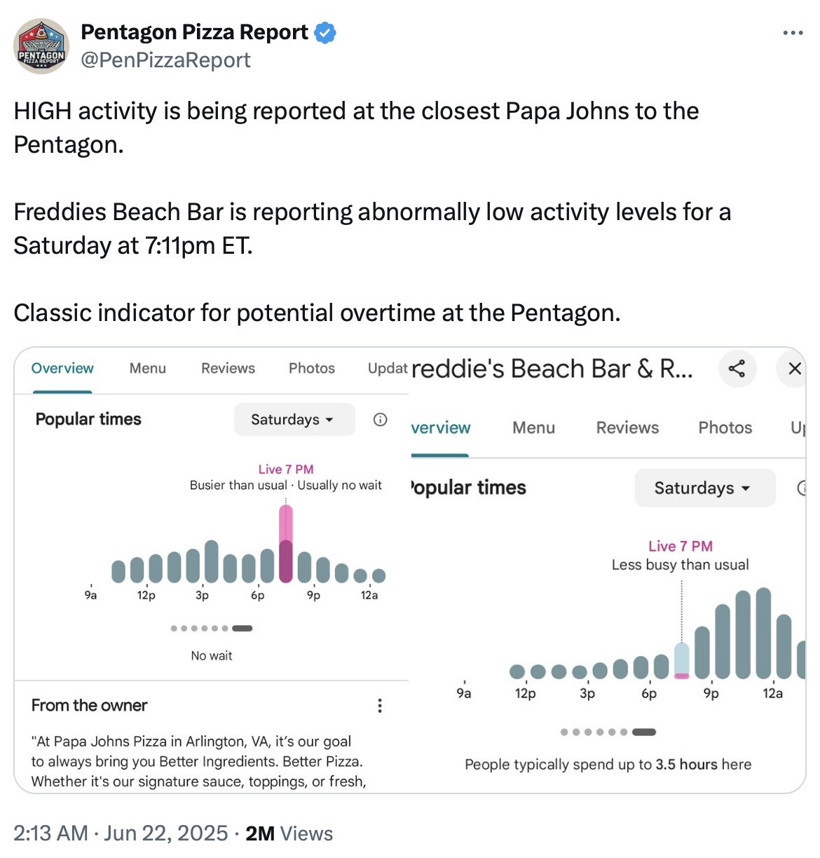Click the day pagination dots under Freddie's chart

coord(609,732)
